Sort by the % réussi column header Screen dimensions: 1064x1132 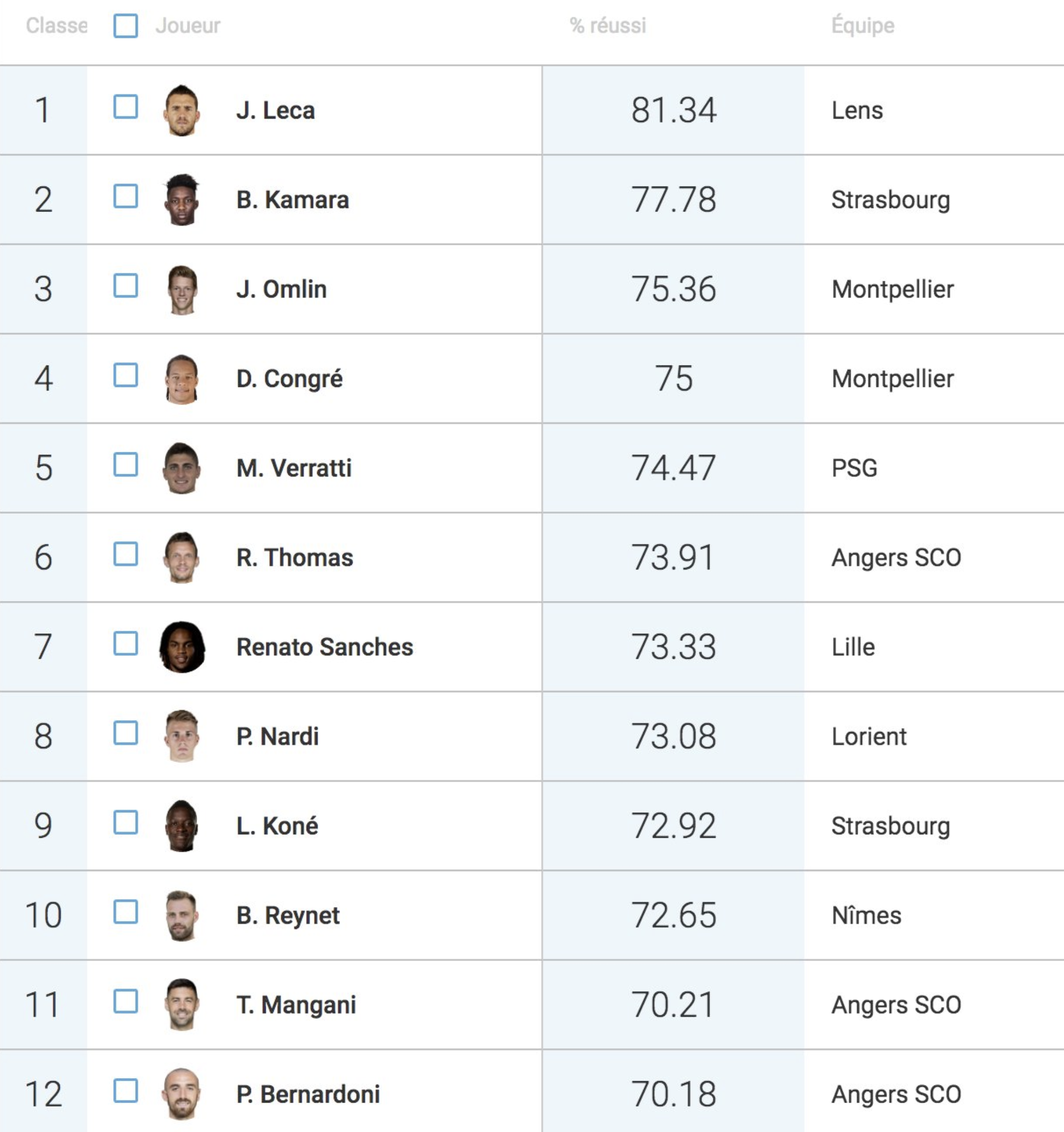tap(608, 25)
